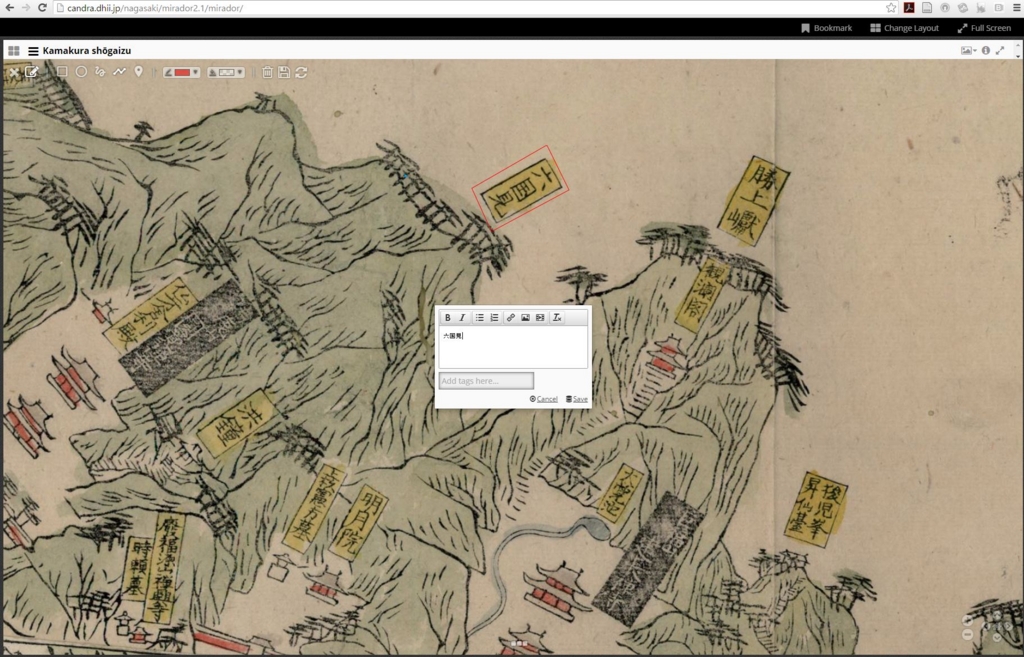Screen dimensions: 1024x657
Task: Clear formatting in the annotation editor
Action: click(x=556, y=317)
